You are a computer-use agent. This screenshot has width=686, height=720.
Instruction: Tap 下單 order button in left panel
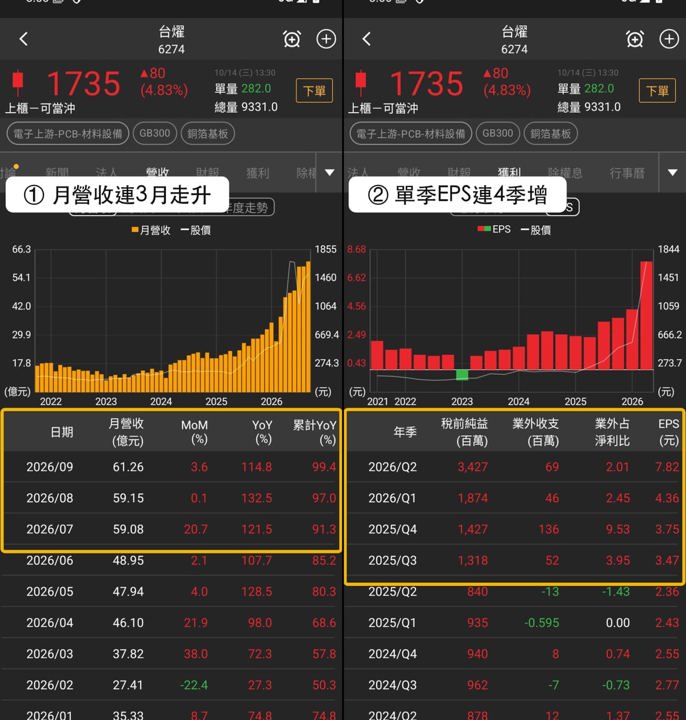pos(315,90)
